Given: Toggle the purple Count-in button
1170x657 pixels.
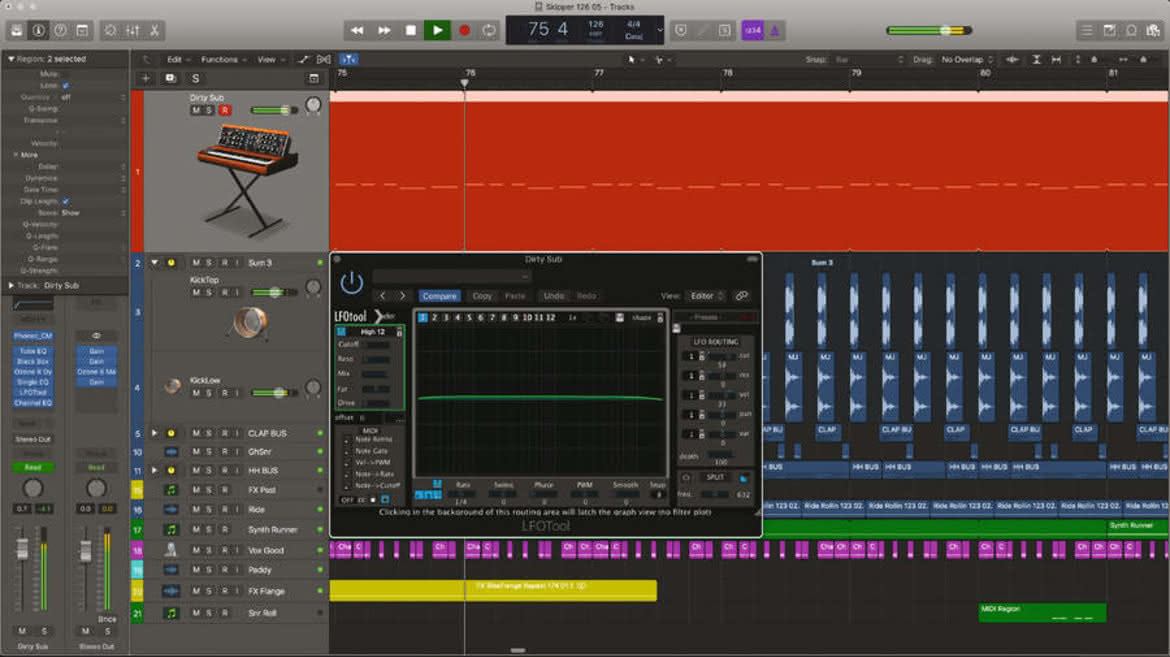Looking at the screenshot, I should pos(752,31).
